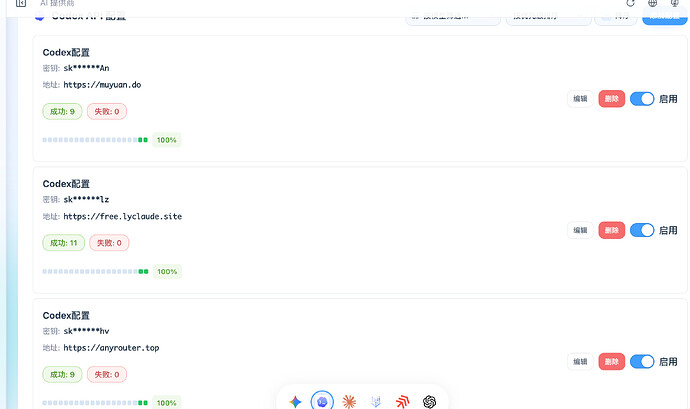The image size is (690, 409).
Task: Open the OpenAI logo icon in the dock
Action: point(429,401)
